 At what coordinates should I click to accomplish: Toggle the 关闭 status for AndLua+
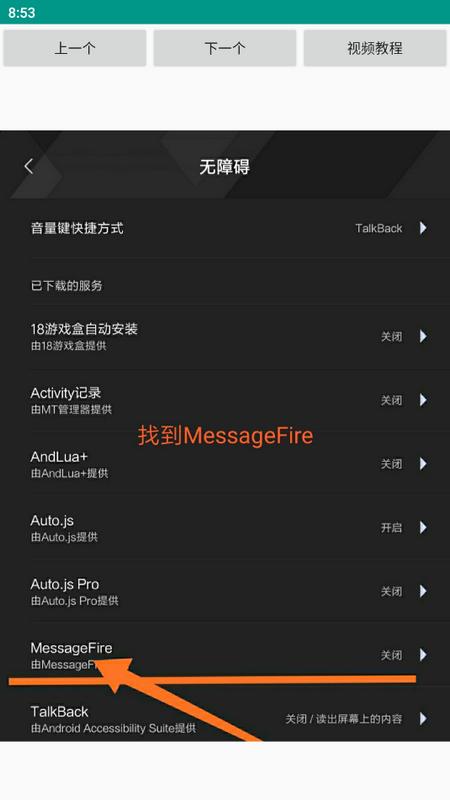[391, 464]
